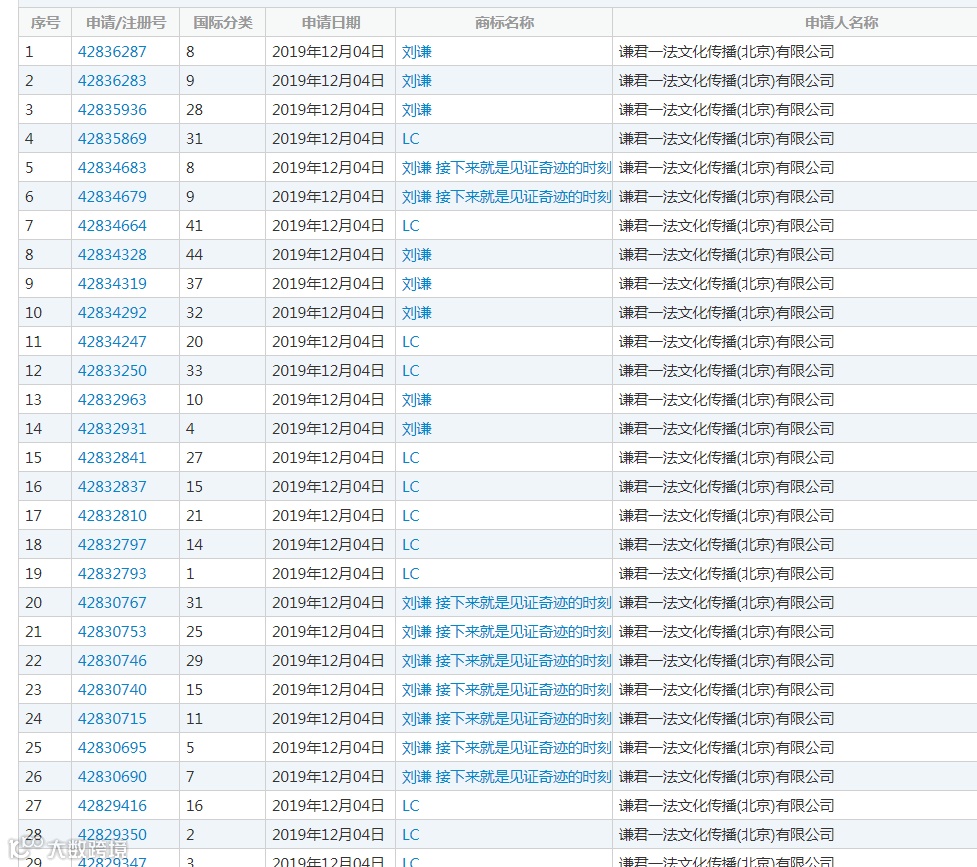Open registration number 42830695 link

112,747
